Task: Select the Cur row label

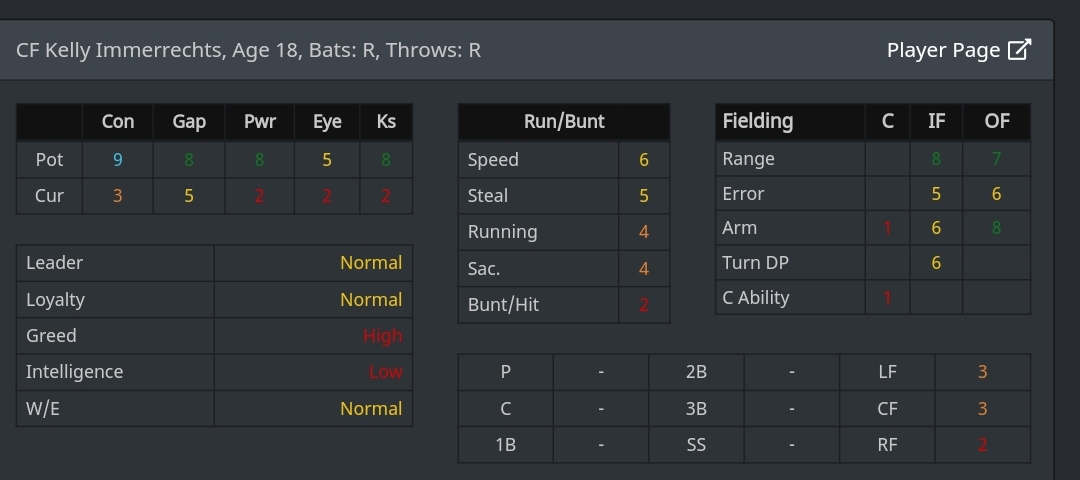Action: 50,195
